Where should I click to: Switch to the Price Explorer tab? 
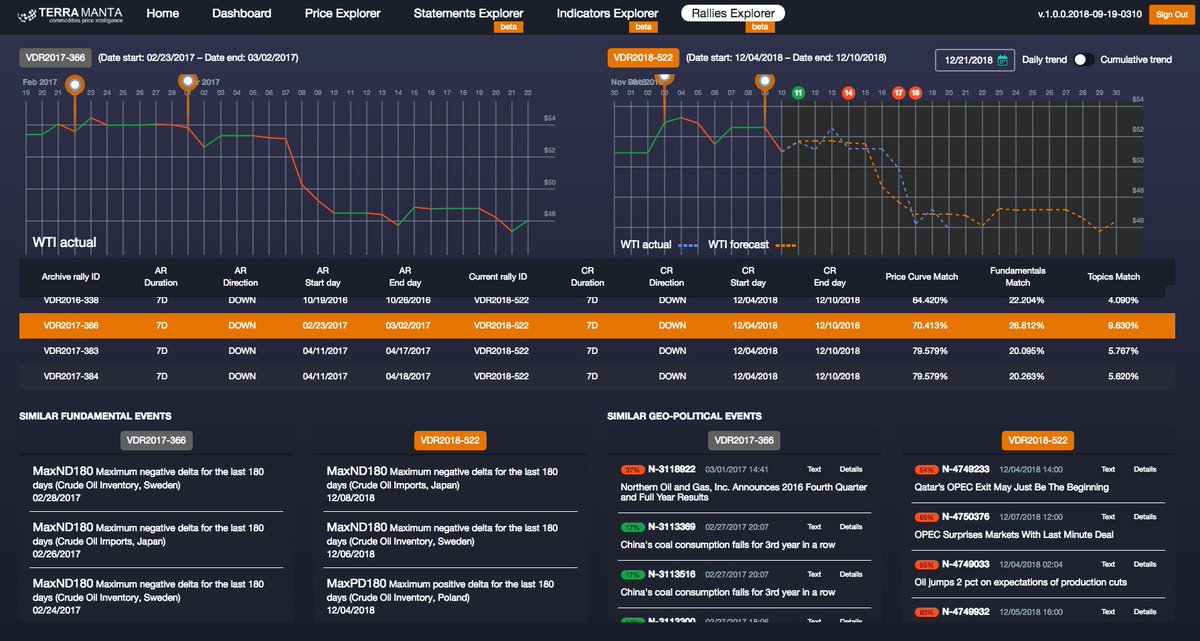click(x=341, y=13)
